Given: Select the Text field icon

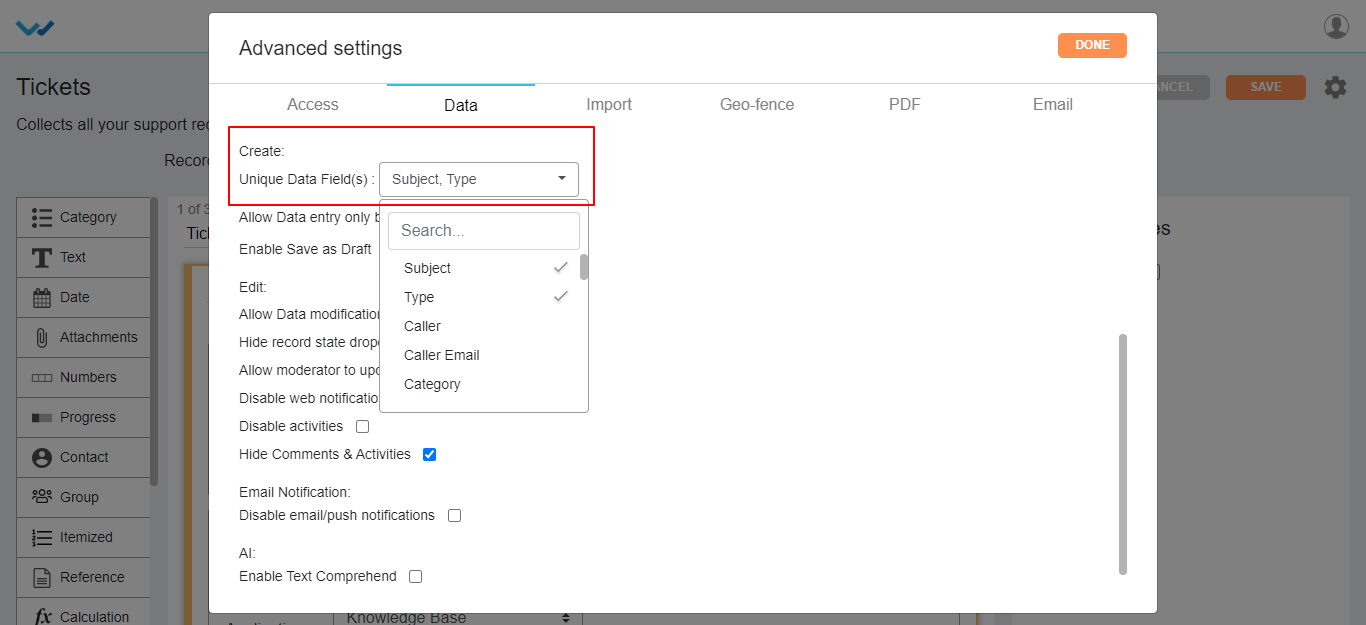Looking at the screenshot, I should (42, 257).
